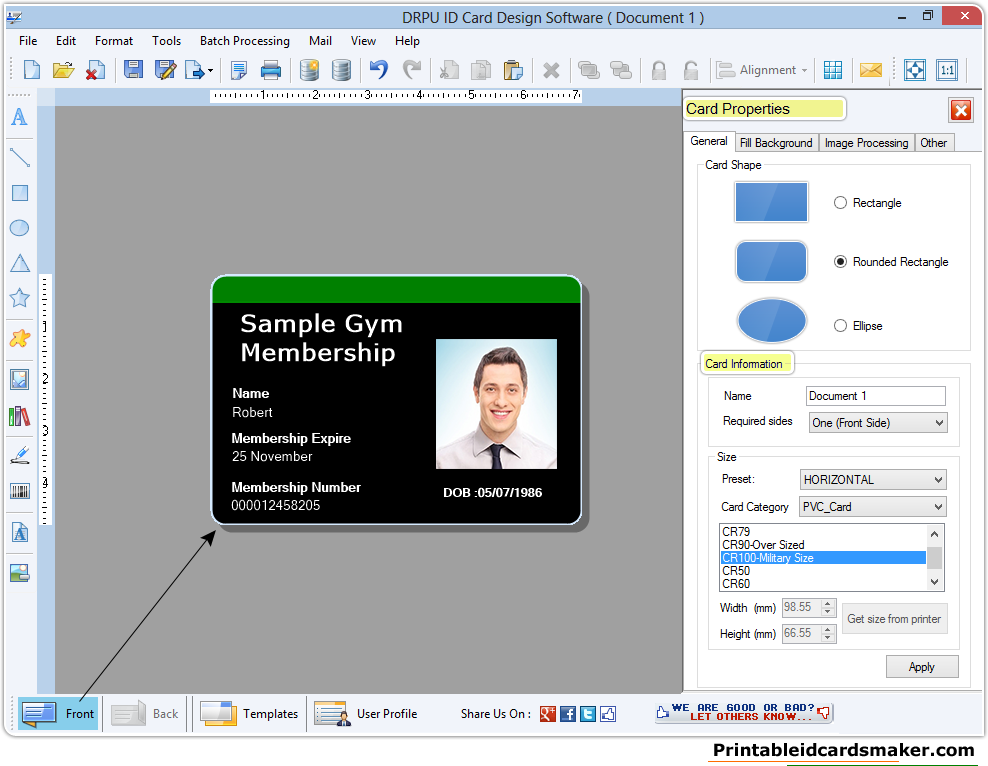Image resolution: width=988 pixels, height=766 pixels.
Task: Switch to the Back card side
Action: 145,714
